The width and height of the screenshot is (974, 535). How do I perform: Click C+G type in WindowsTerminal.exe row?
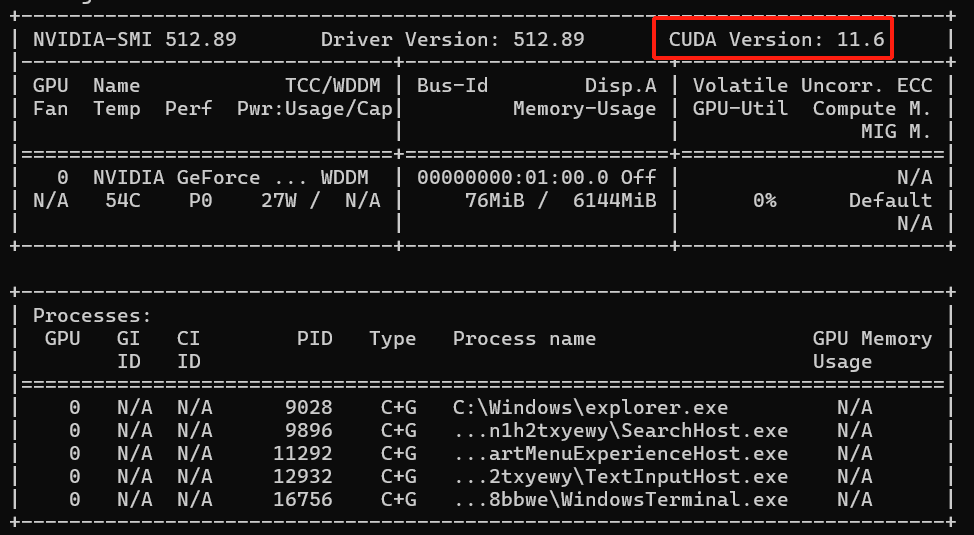tap(399, 500)
